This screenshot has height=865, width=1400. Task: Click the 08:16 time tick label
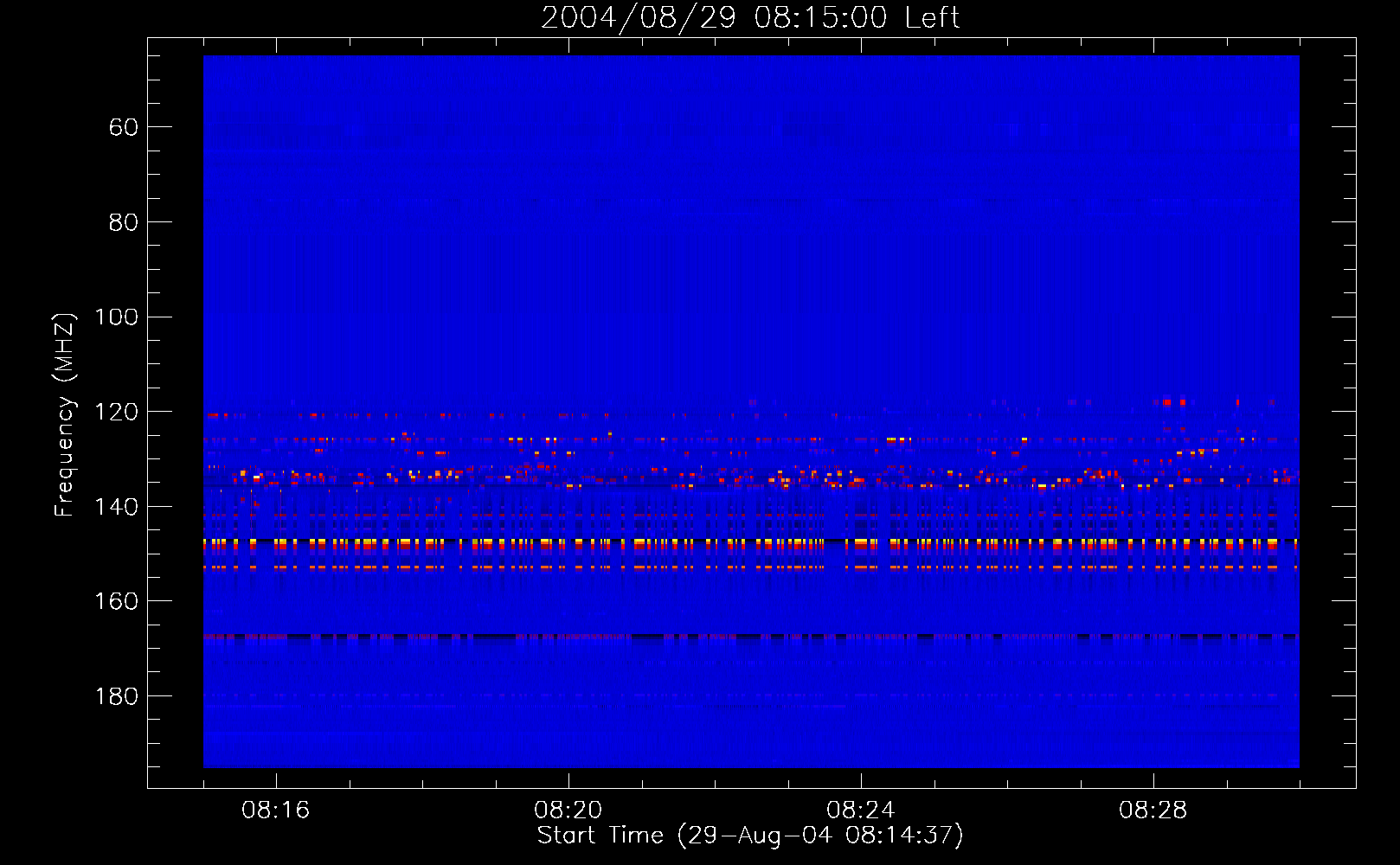point(275,811)
